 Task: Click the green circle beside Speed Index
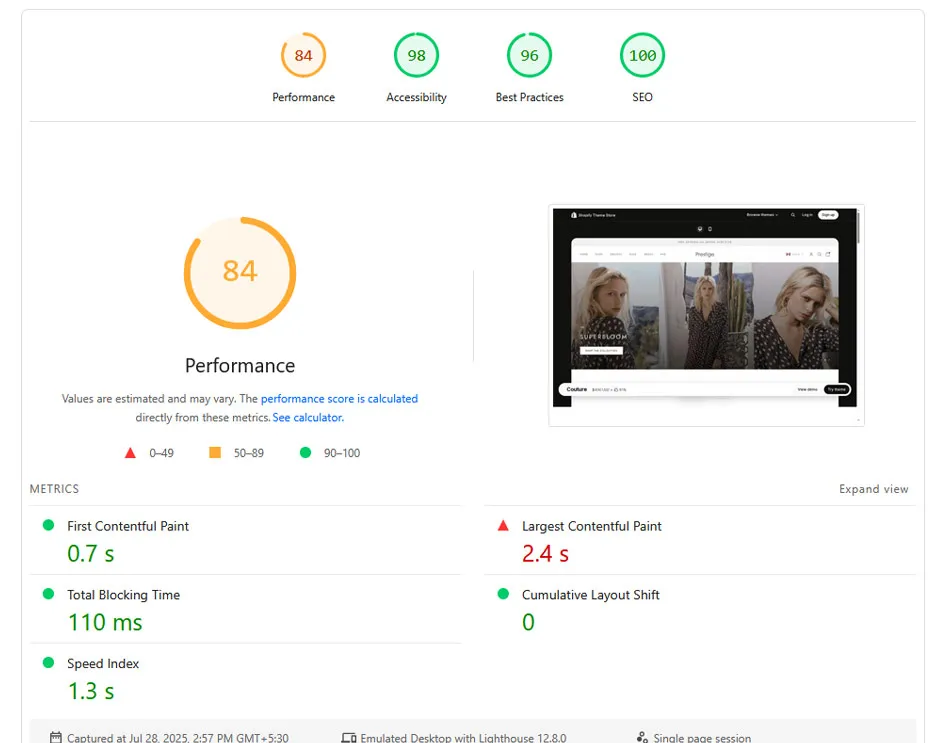pyautogui.click(x=48, y=663)
